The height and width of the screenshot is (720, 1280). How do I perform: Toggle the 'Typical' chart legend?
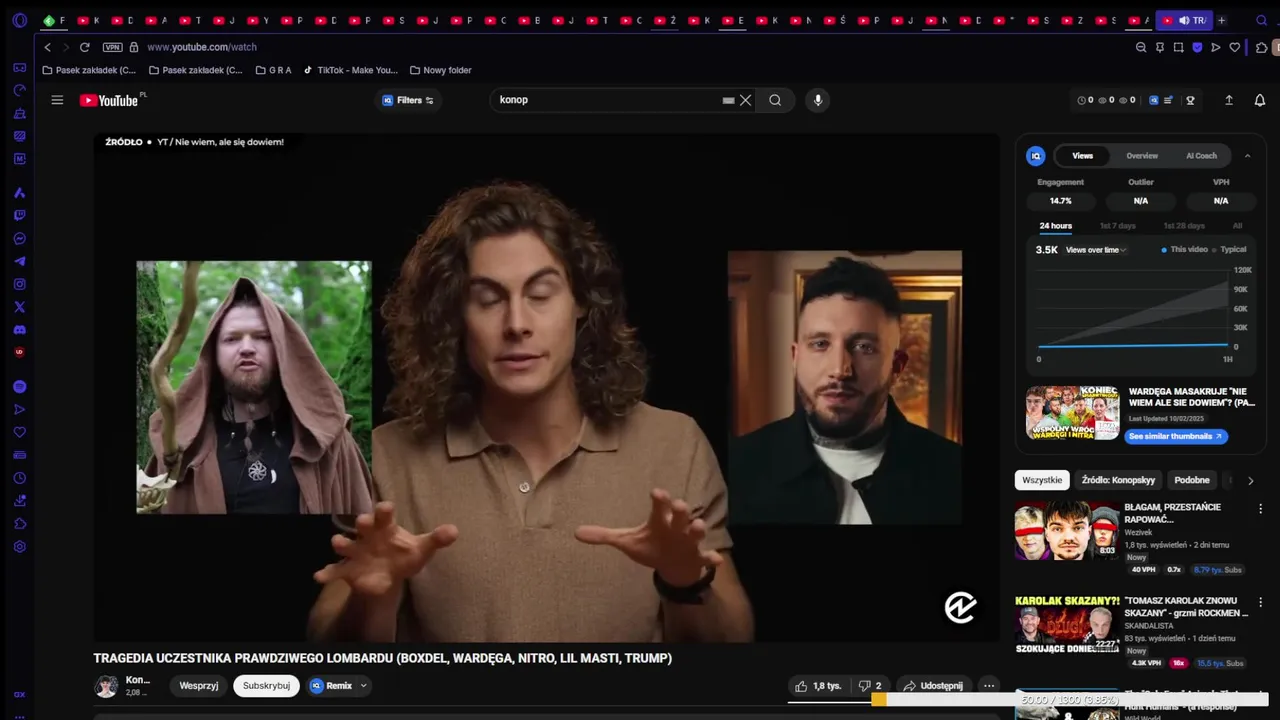[x=1229, y=250]
